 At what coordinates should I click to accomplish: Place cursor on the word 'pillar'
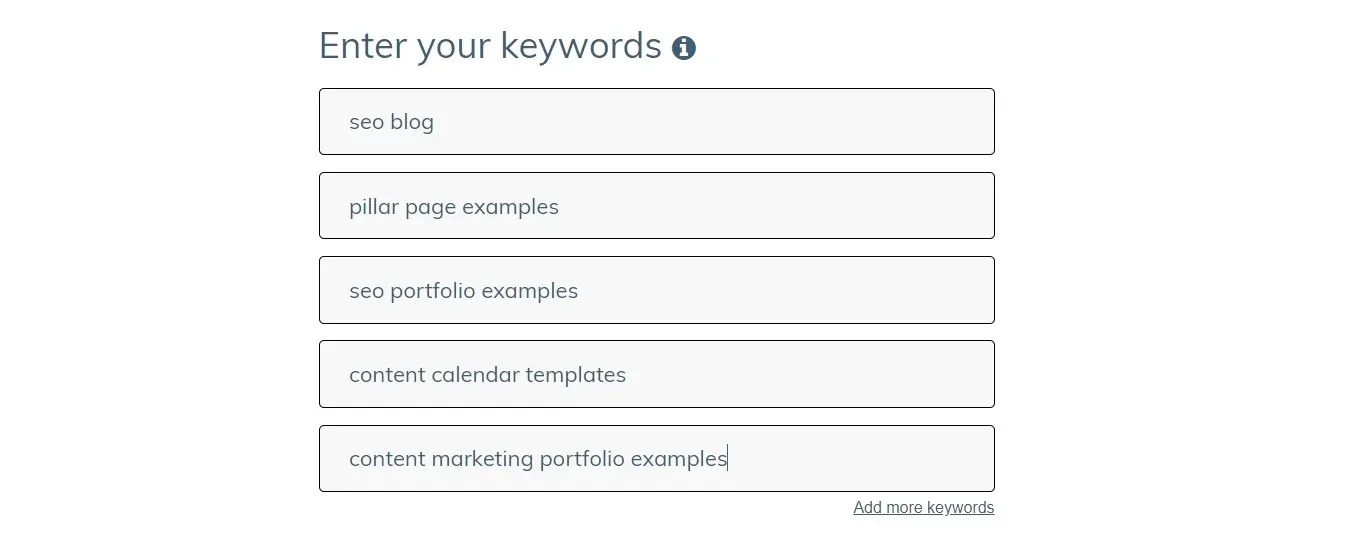coord(374,206)
